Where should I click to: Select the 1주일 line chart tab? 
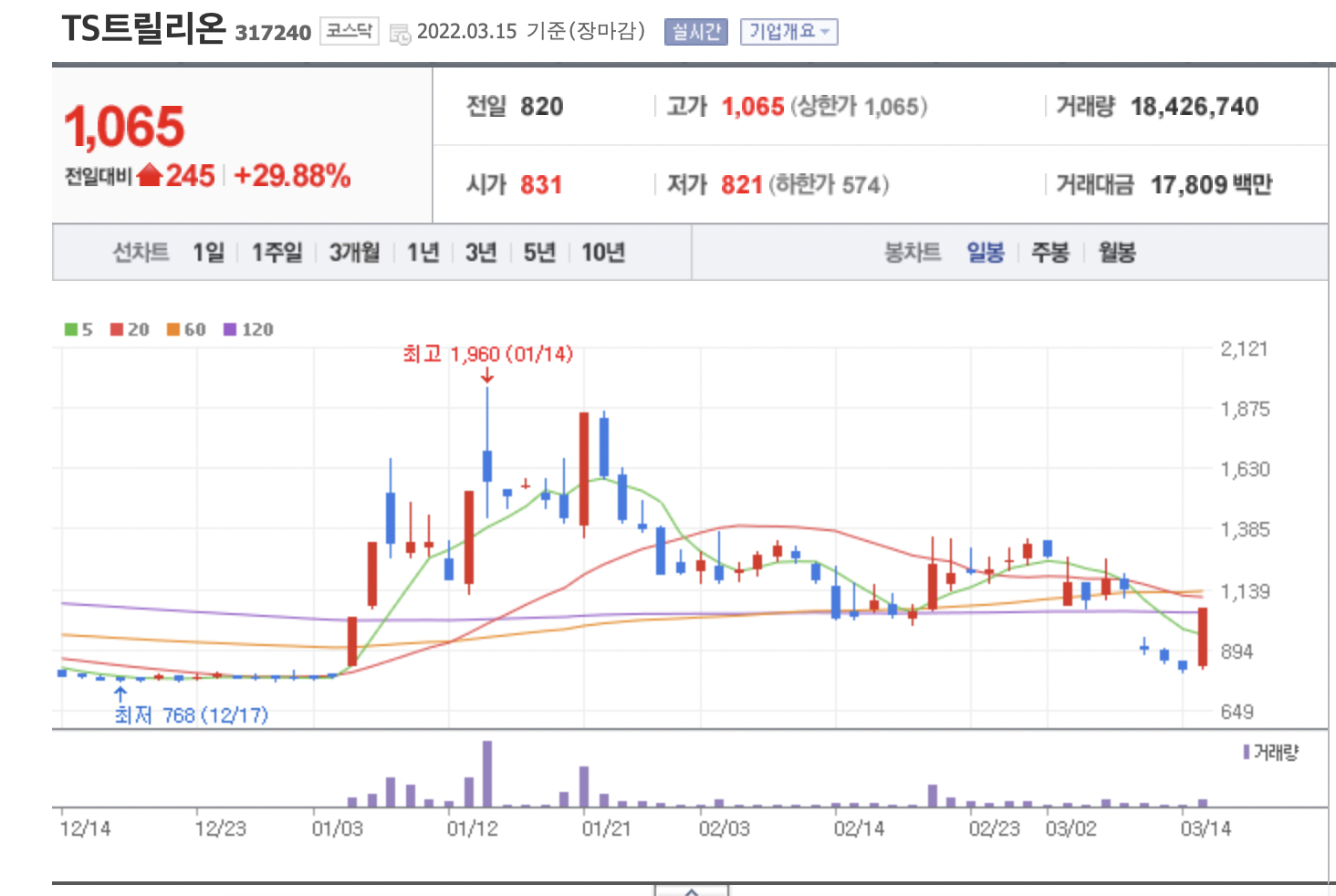point(277,252)
